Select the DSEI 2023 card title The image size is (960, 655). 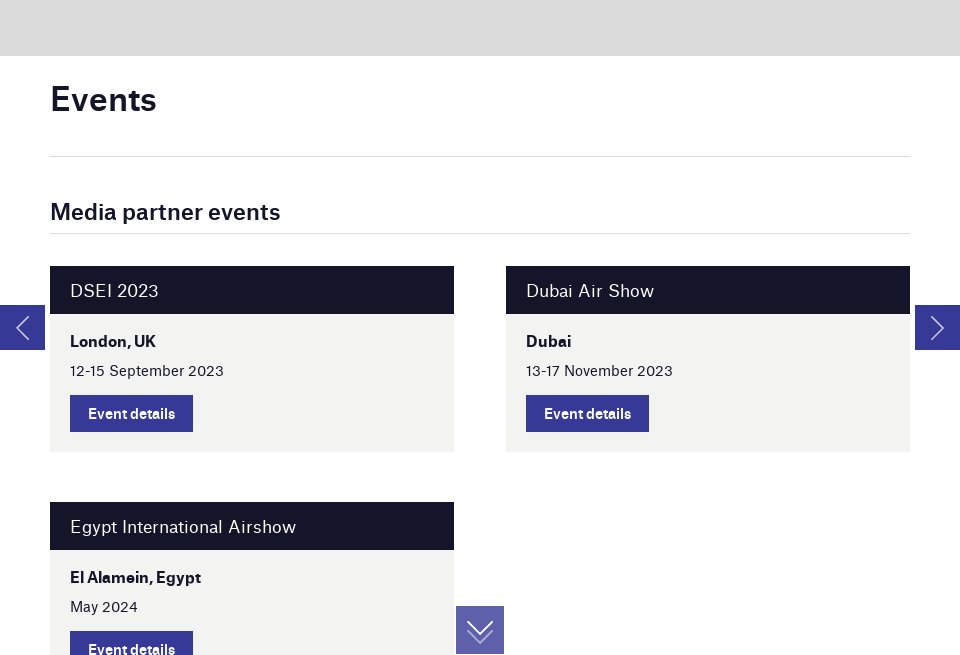114,291
